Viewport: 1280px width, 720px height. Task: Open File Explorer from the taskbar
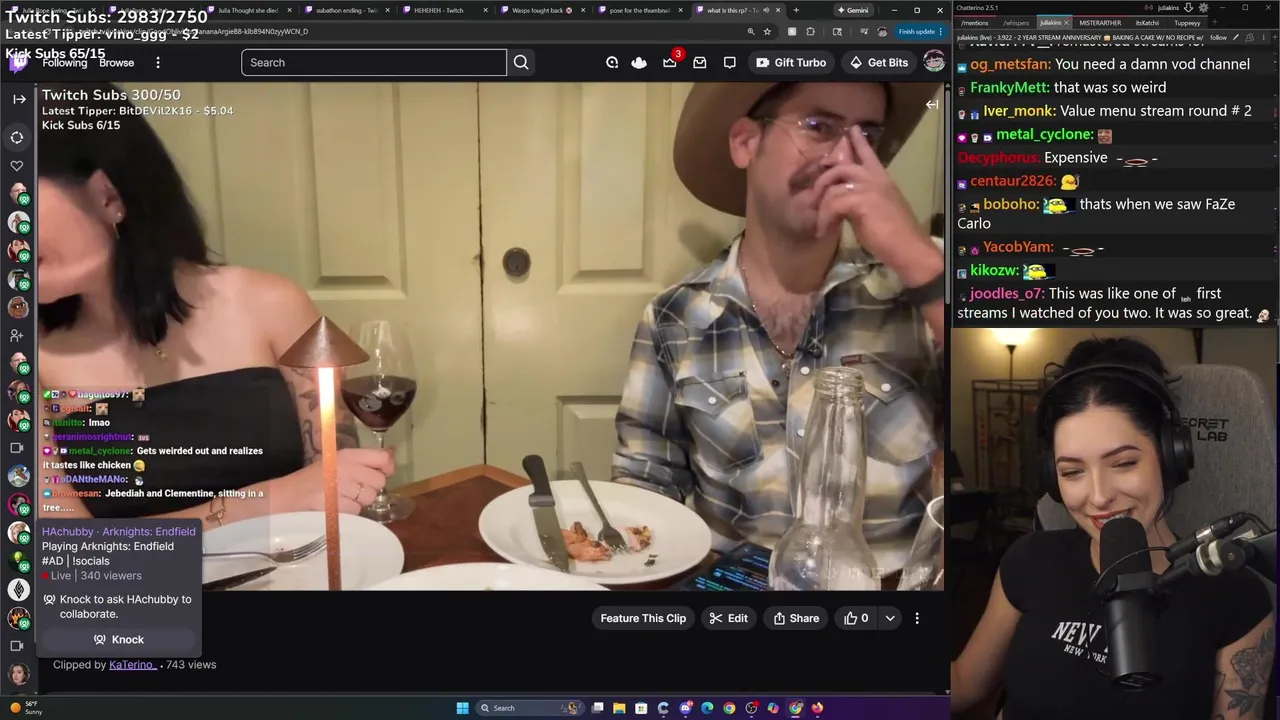click(619, 708)
